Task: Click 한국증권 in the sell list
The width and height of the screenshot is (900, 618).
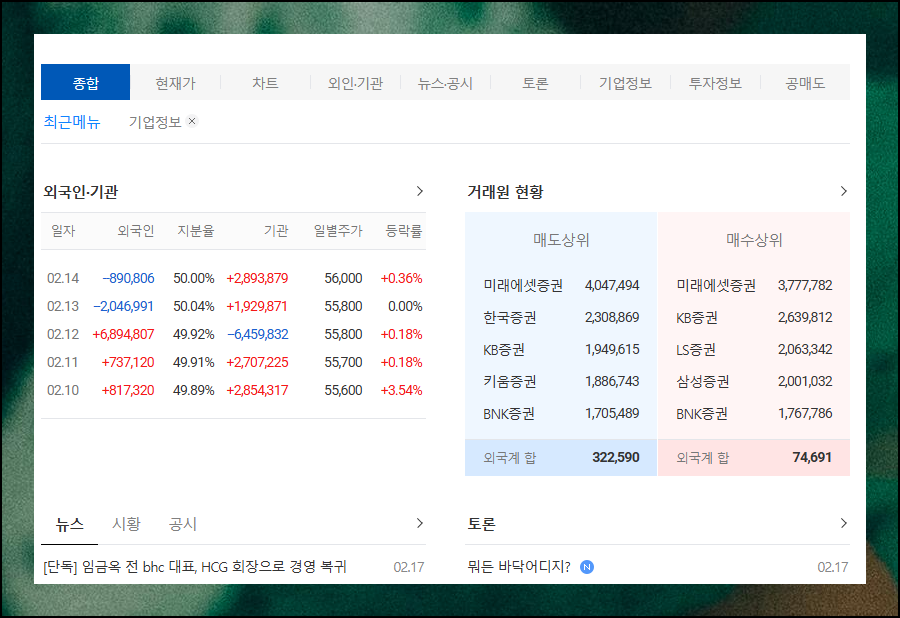Action: point(510,317)
